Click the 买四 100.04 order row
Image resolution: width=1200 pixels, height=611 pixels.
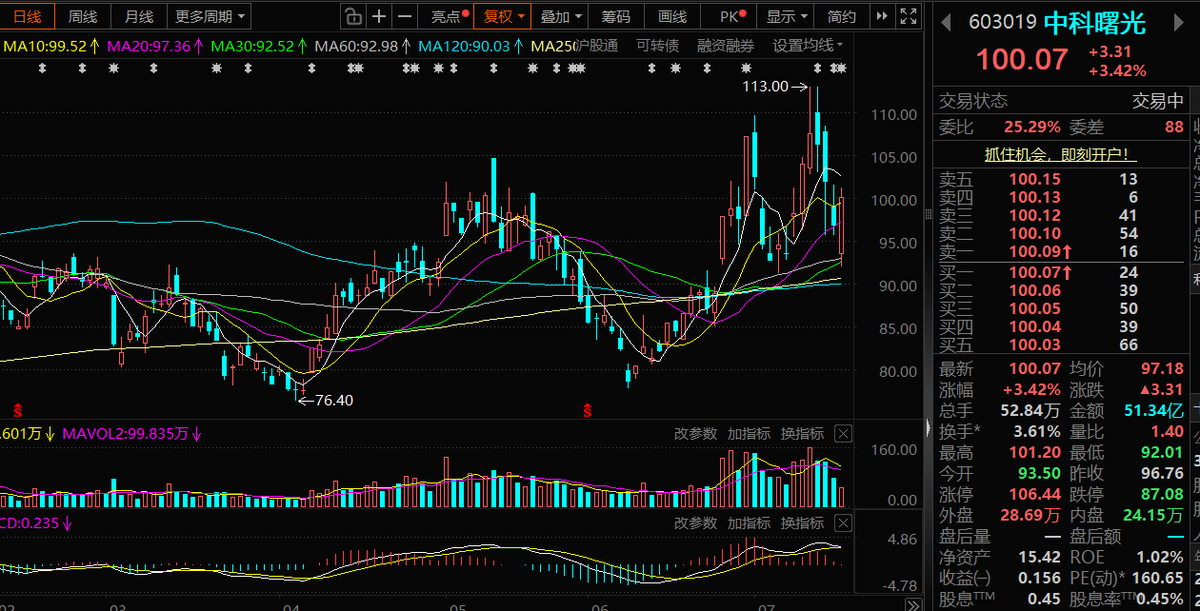tap(1059, 327)
